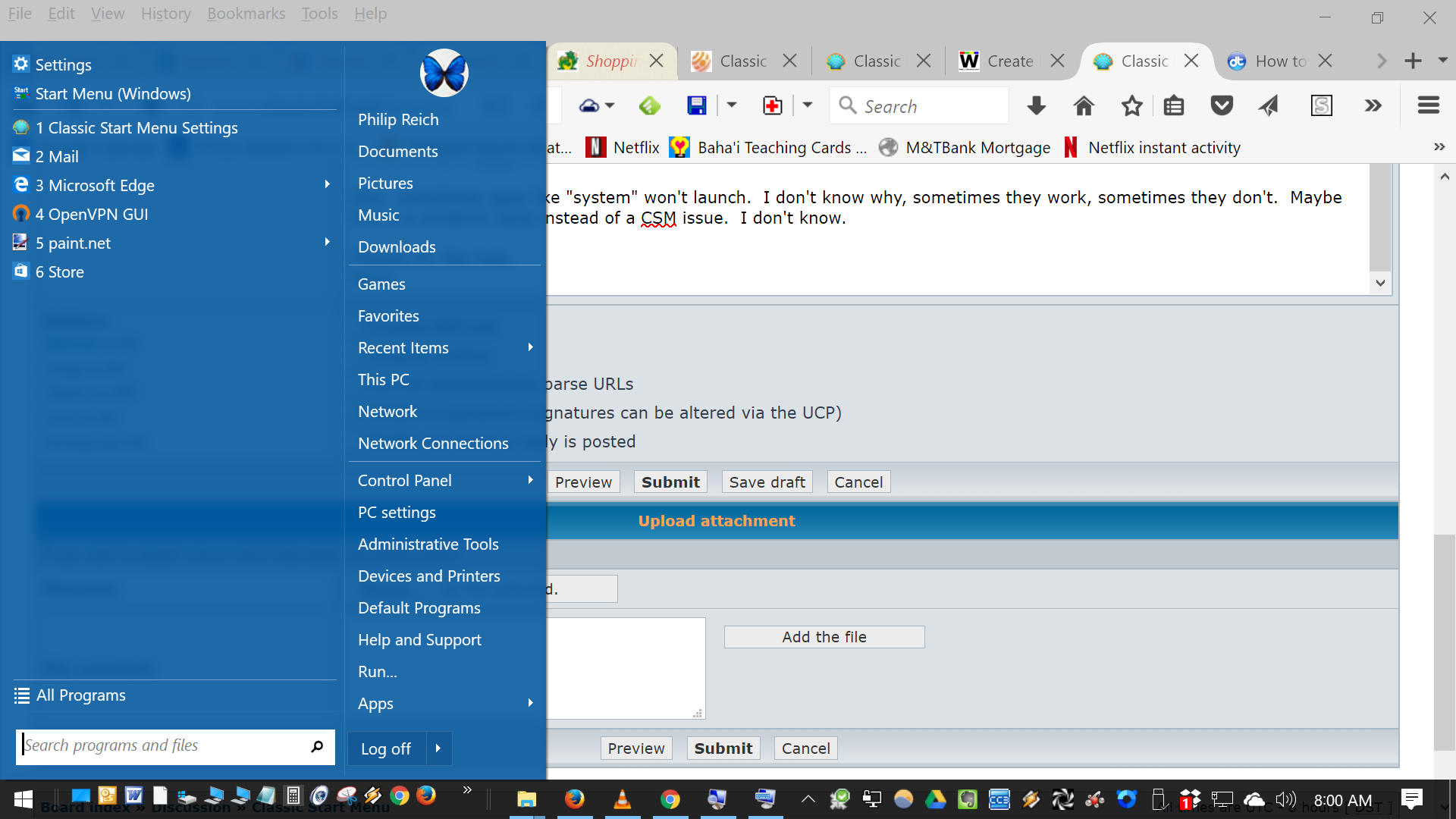
Task: Open Network Connections menu item
Action: 432,444
